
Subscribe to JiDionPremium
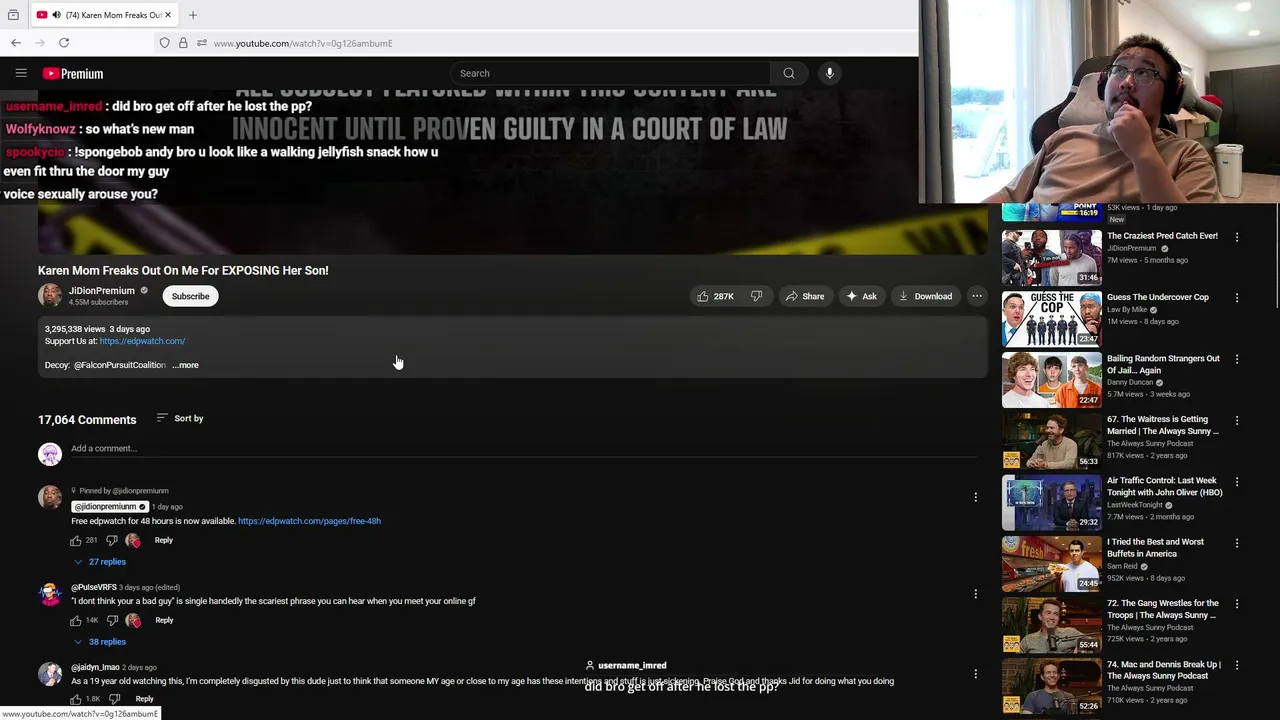click(190, 296)
